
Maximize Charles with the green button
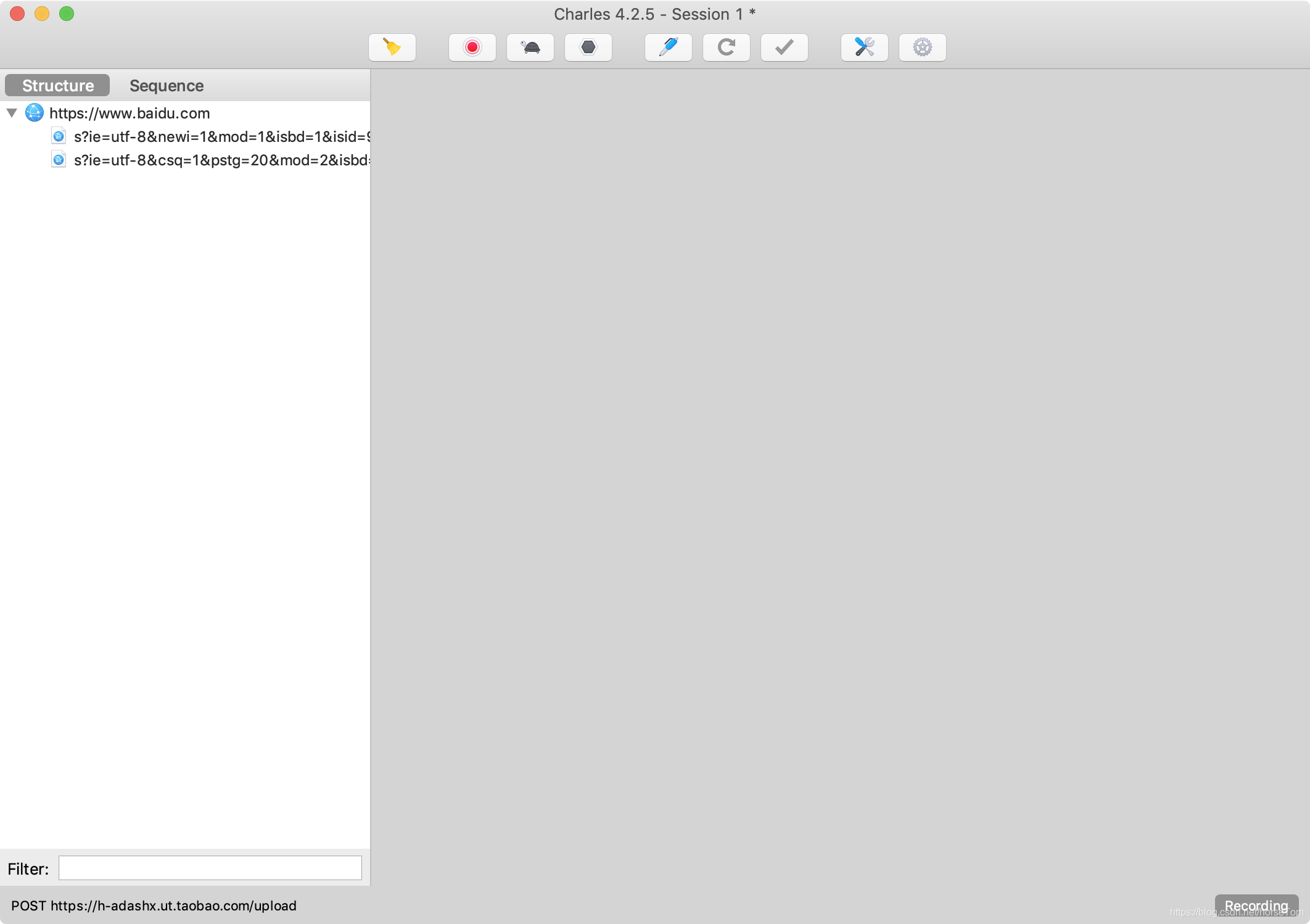coord(67,14)
